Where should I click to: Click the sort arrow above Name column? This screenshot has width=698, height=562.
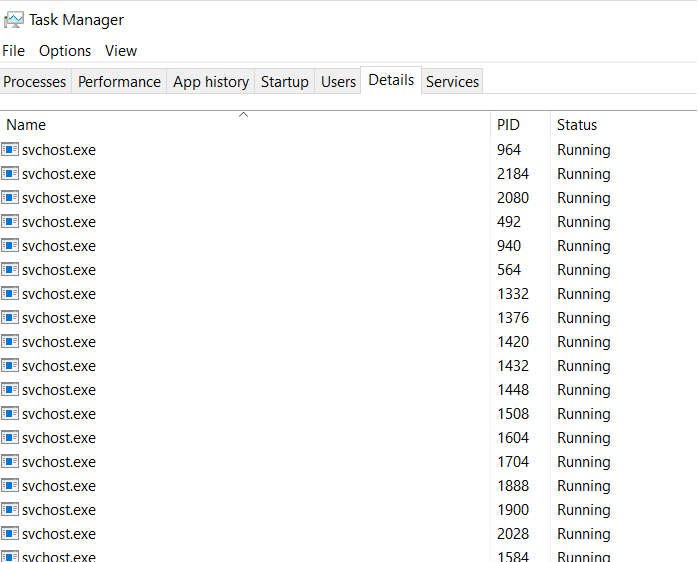click(243, 115)
